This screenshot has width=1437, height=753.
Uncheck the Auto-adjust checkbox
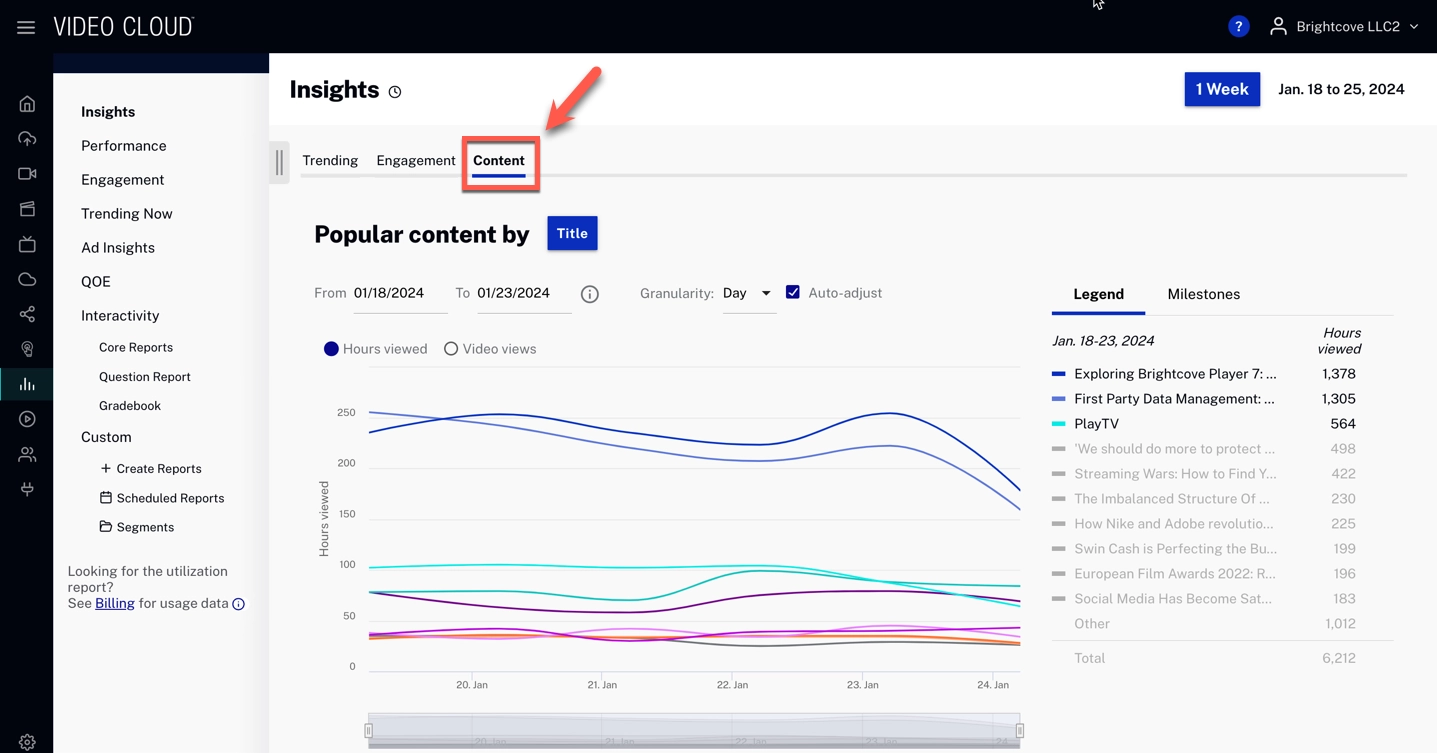pyautogui.click(x=793, y=292)
